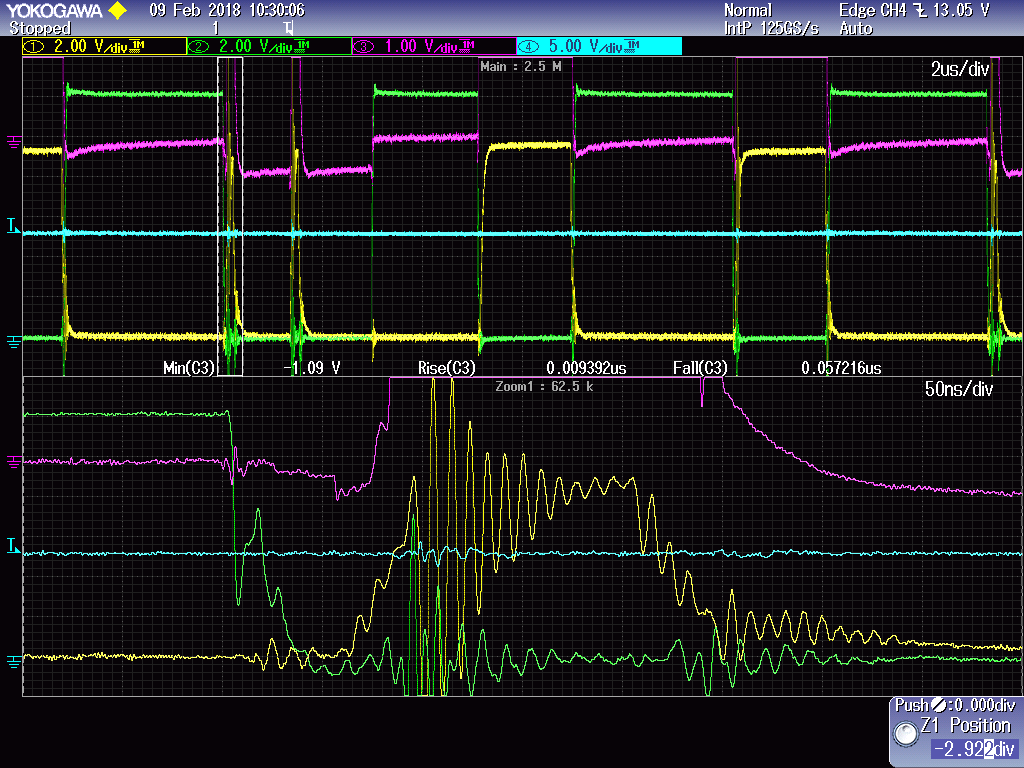Select channel 3 label 1.00 V/div

point(434,46)
